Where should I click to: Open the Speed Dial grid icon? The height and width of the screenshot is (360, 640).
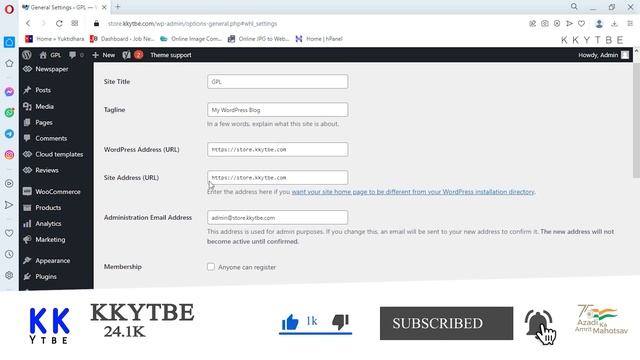coord(75,23)
